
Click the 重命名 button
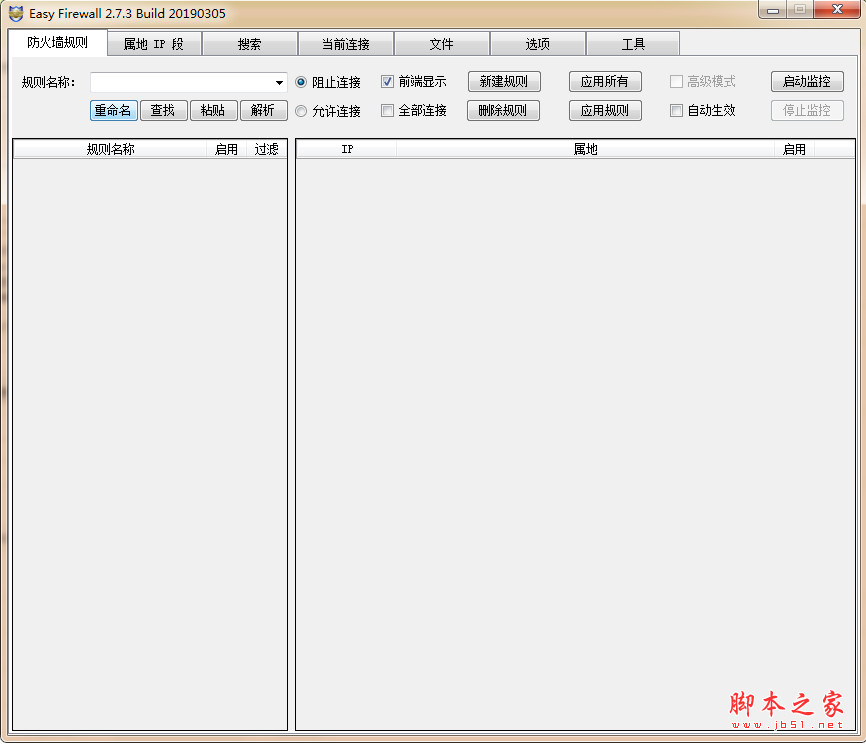tap(113, 110)
